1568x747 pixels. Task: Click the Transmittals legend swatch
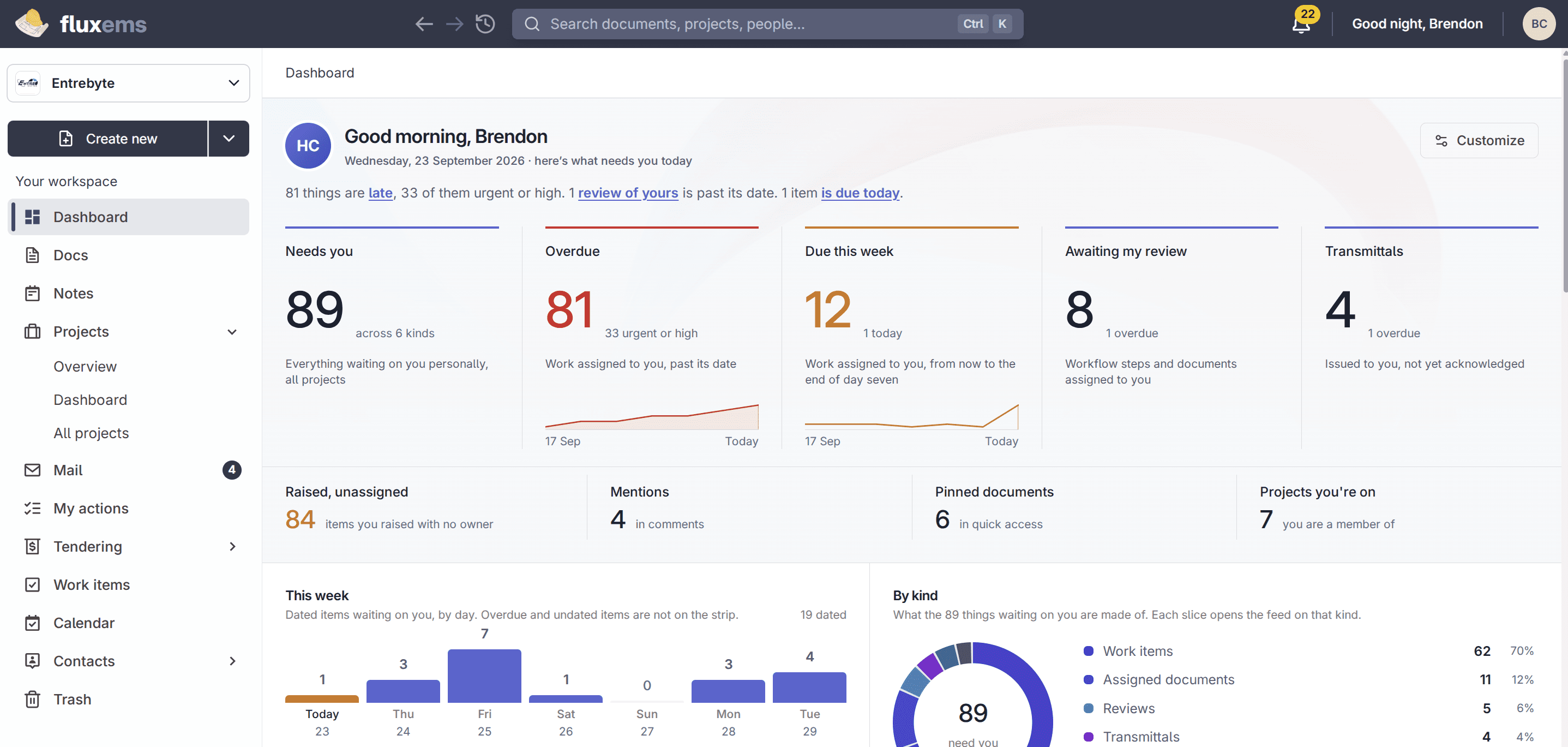(1089, 737)
